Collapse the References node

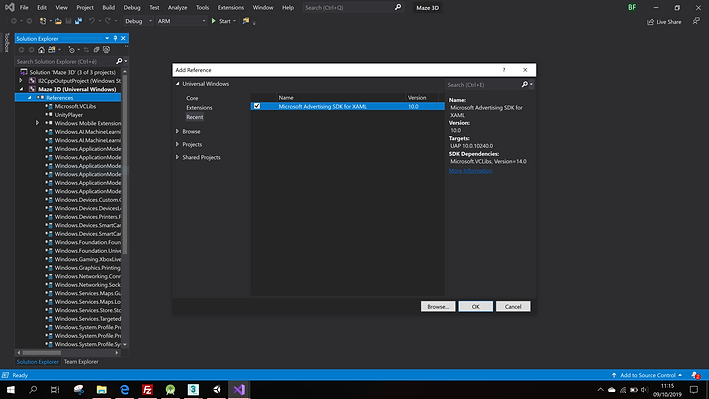(29, 98)
